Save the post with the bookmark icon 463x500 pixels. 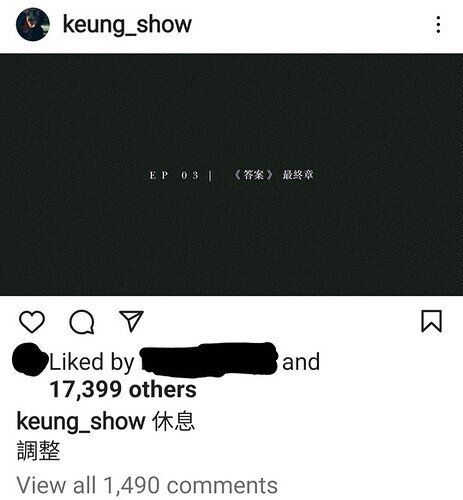[432, 321]
